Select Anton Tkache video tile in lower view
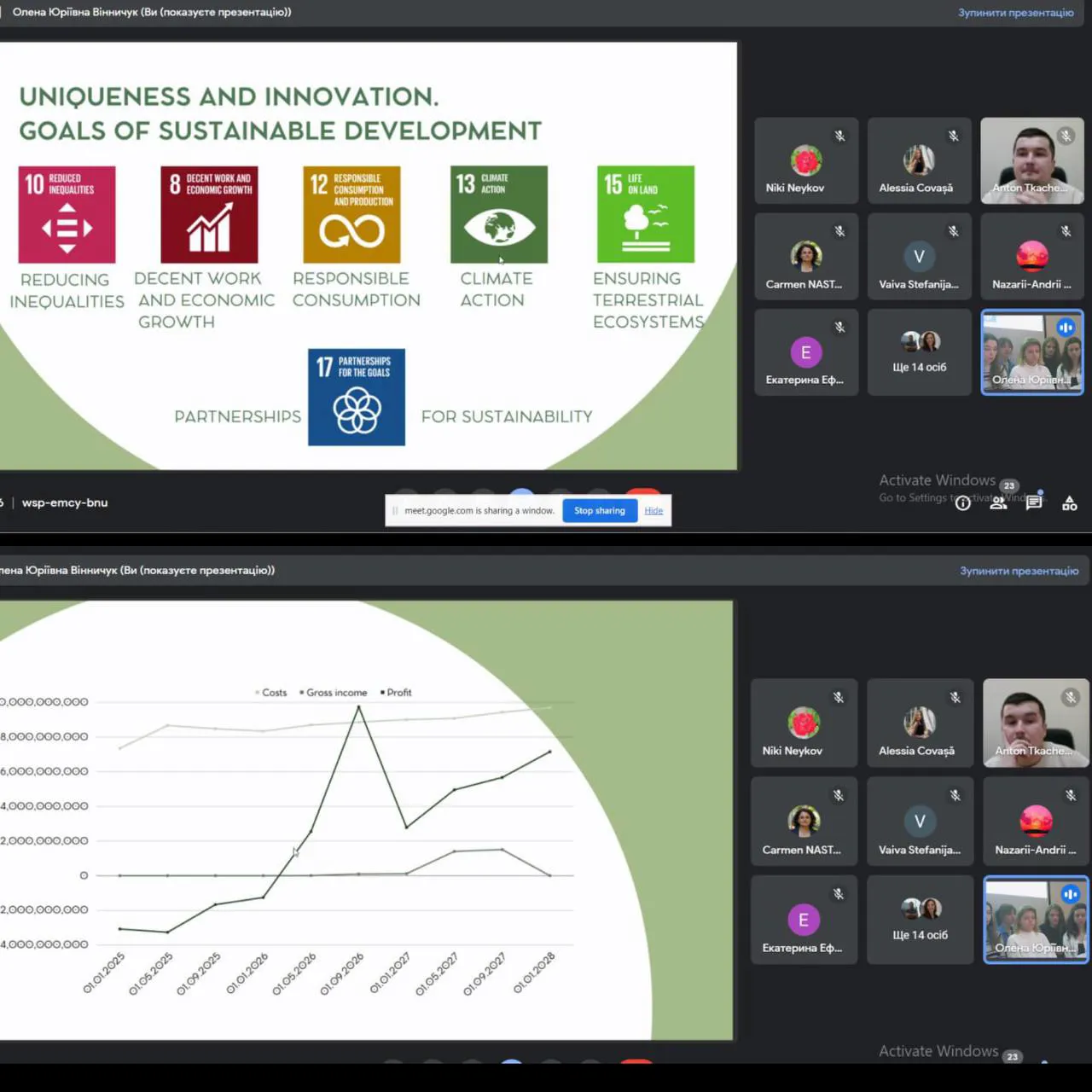Image resolution: width=1092 pixels, height=1092 pixels. coord(1036,723)
